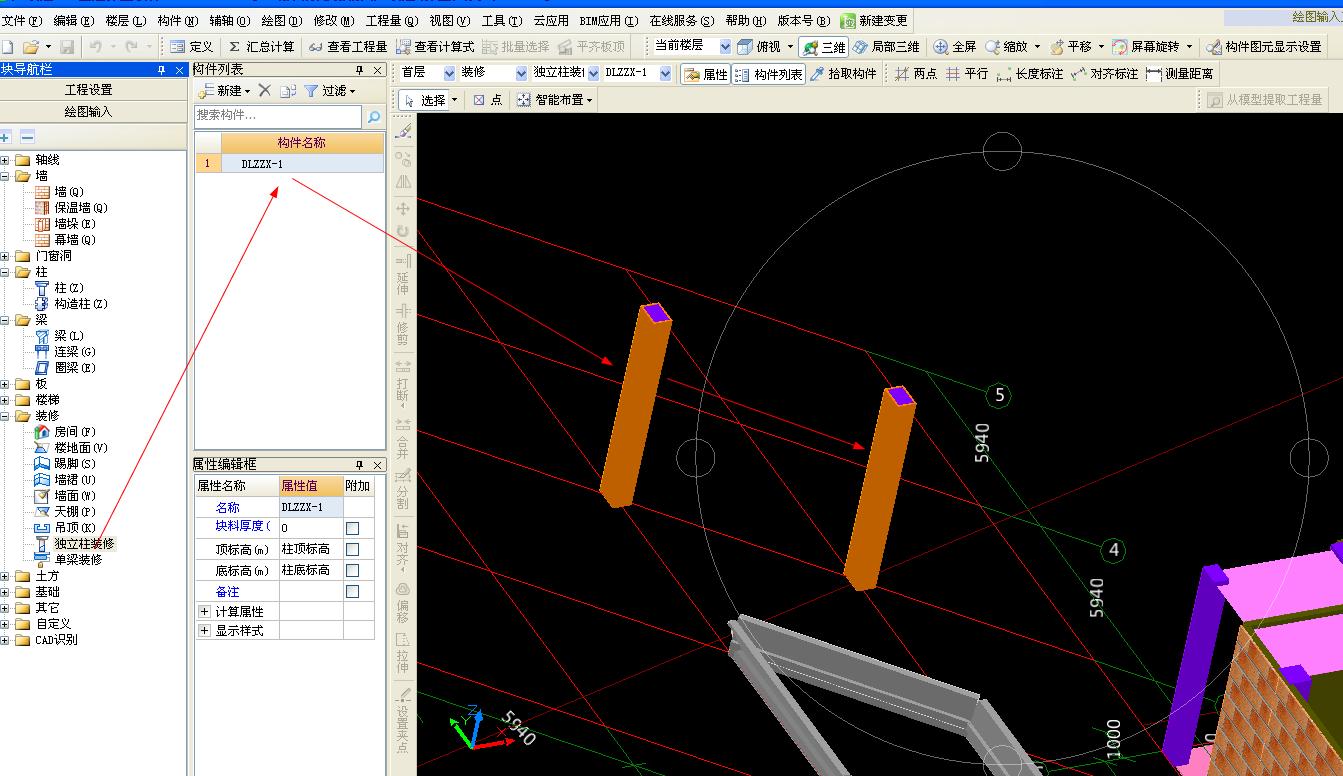Expand the 轴线 tree node
1343x776 pixels.
click(5, 160)
